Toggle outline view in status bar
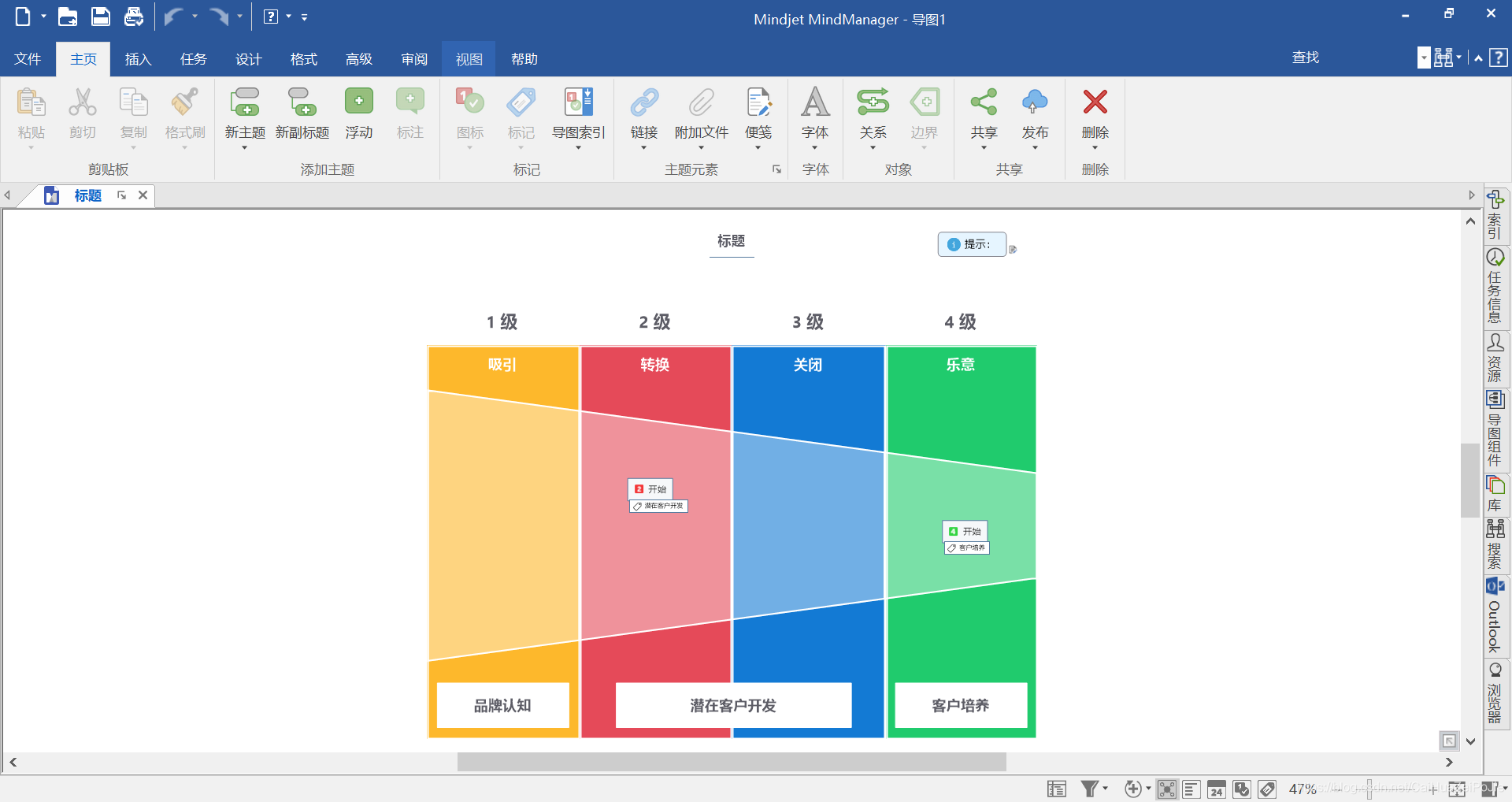Viewport: 1512px width, 802px height. (x=1191, y=789)
